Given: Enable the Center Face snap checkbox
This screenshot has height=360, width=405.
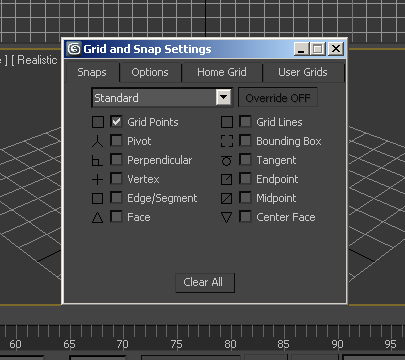Looking at the screenshot, I should (245, 217).
